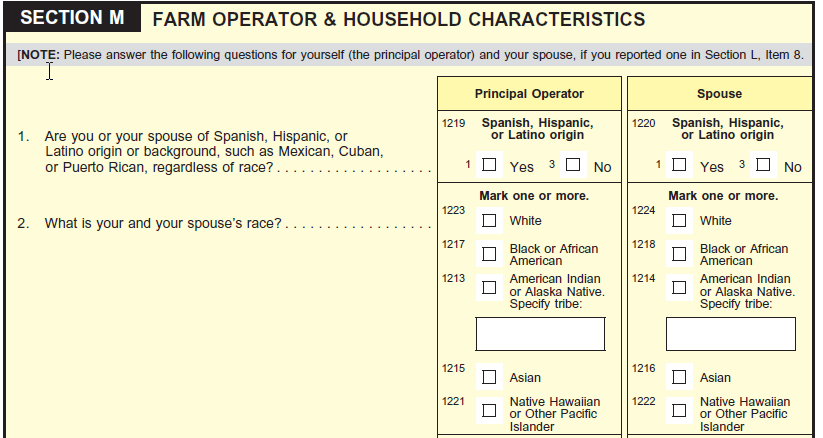The height and width of the screenshot is (438, 823).
Task: Select American Indian checkbox for Principal Operator
Action: (x=489, y=287)
